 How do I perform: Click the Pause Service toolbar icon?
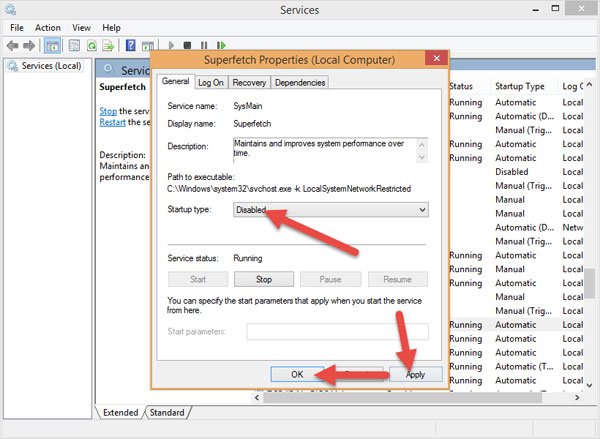coord(204,46)
